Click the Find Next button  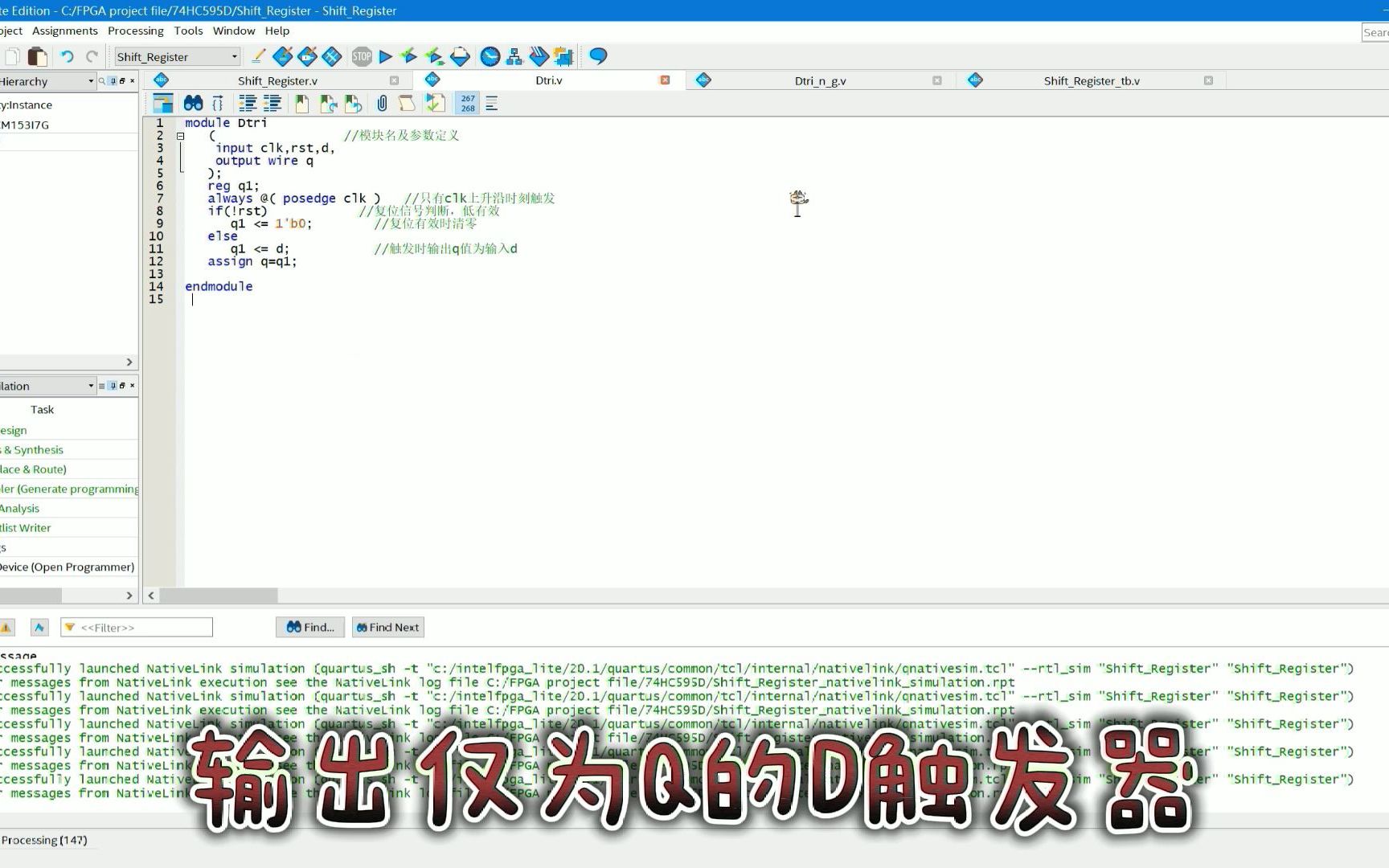(x=387, y=627)
